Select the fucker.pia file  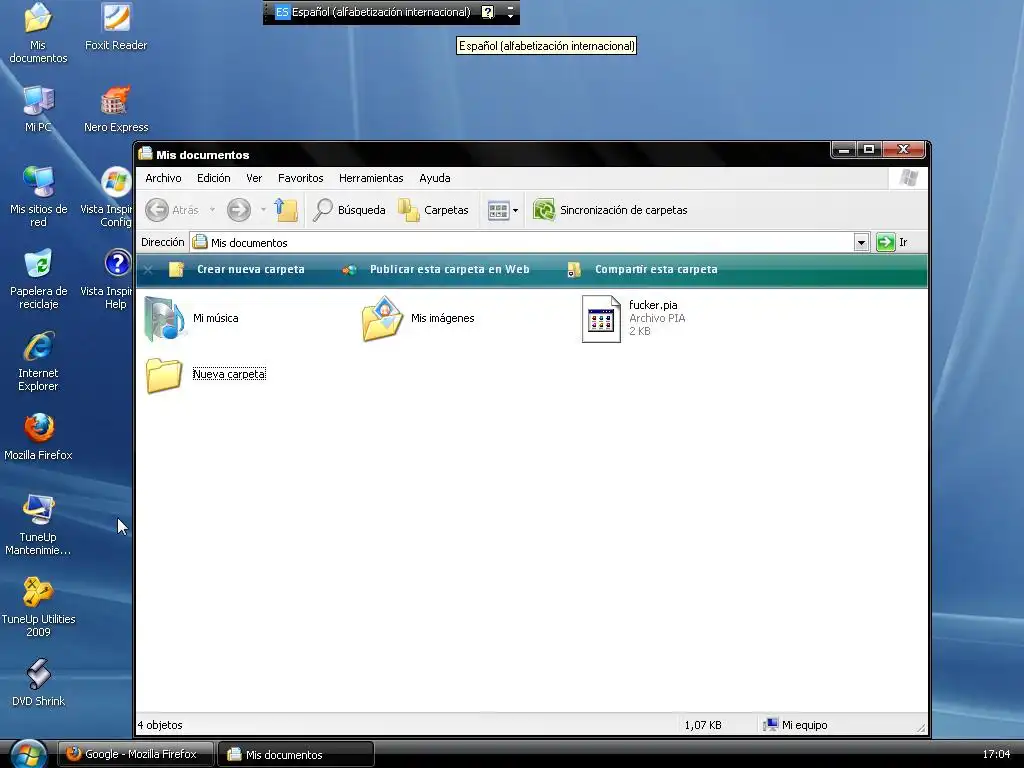pos(633,318)
